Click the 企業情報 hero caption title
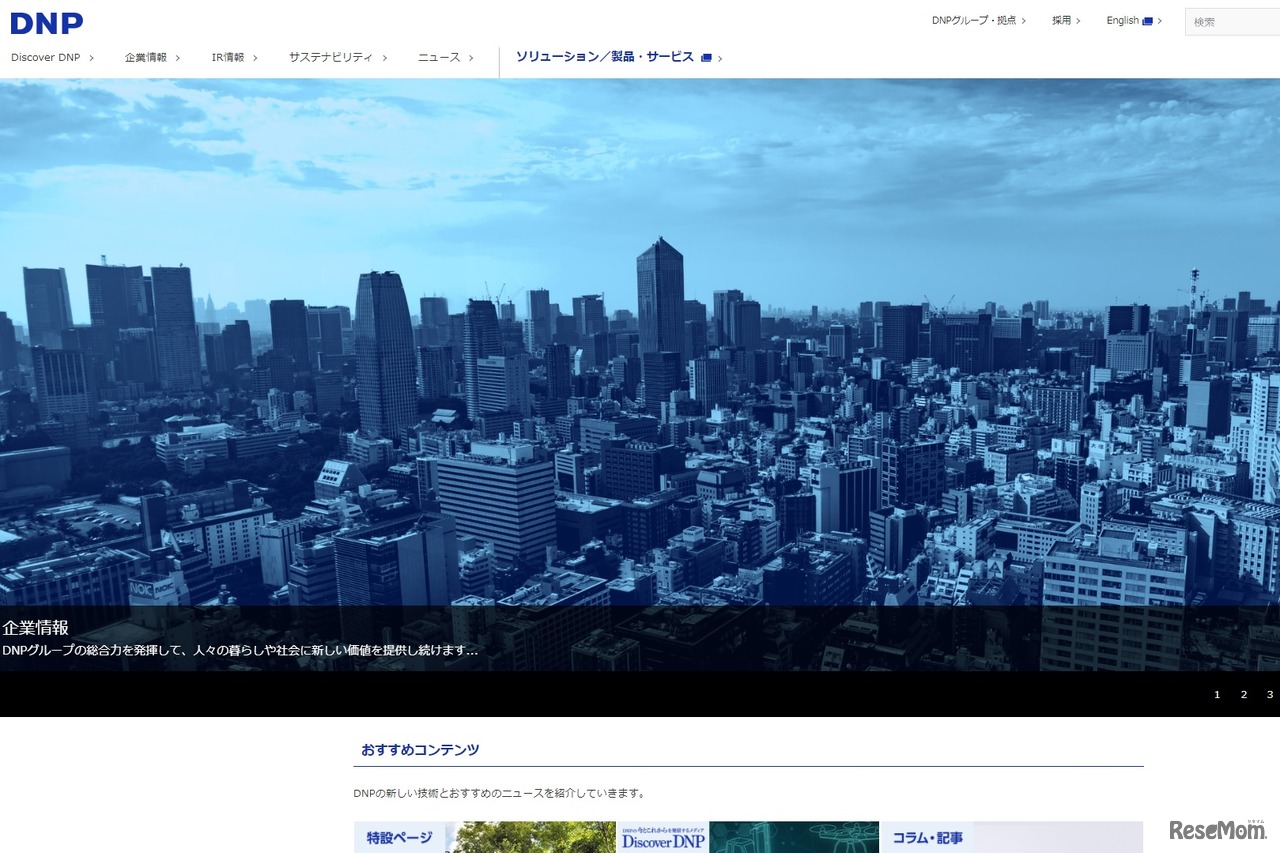 (36, 628)
